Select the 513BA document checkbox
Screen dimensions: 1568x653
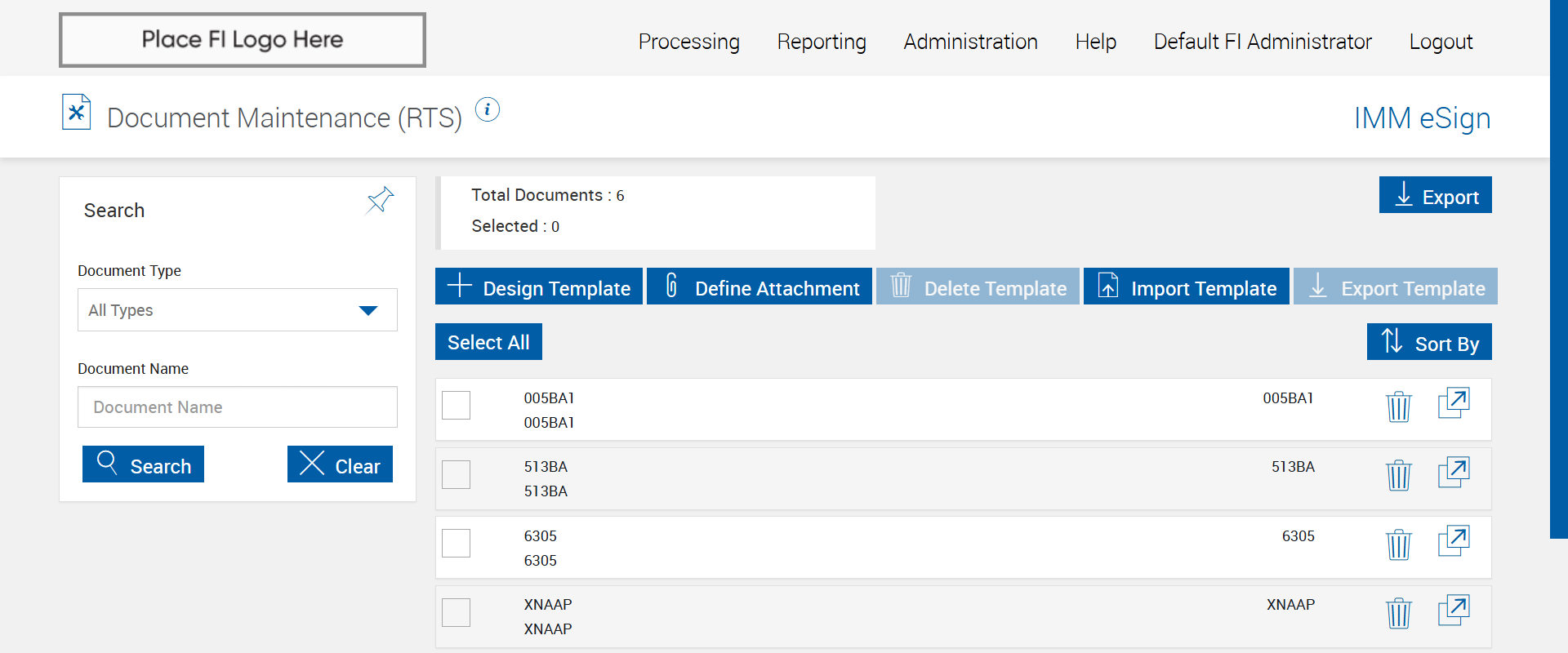point(456,474)
